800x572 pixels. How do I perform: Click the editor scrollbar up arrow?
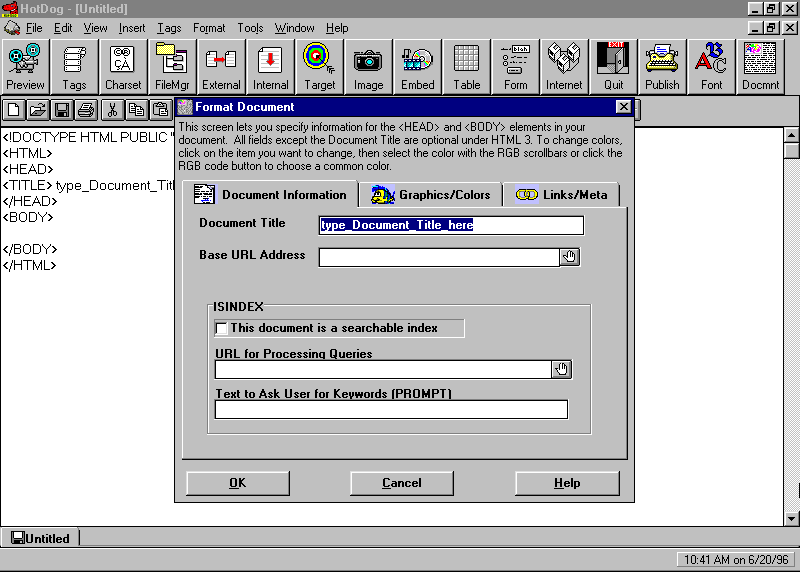[x=791, y=136]
